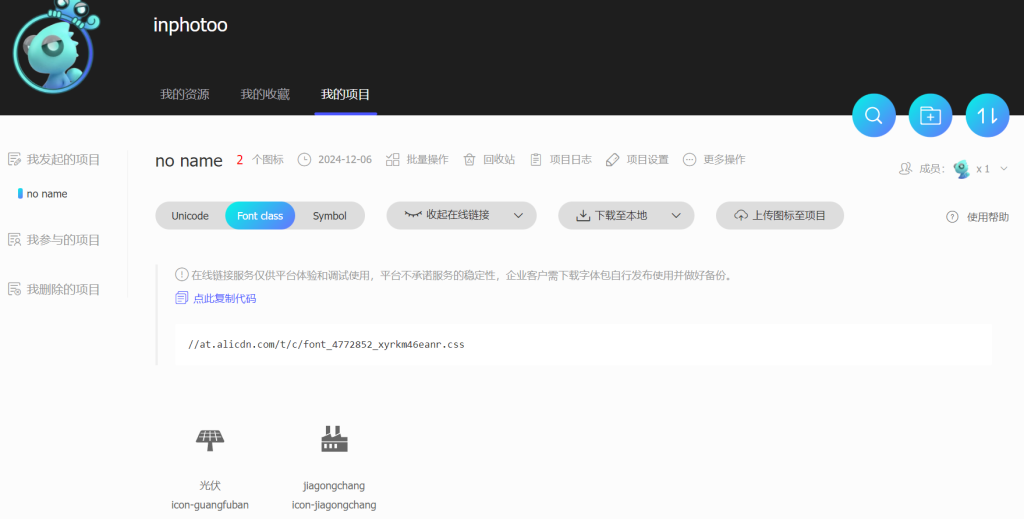This screenshot has height=519, width=1024.
Task: Open the 使用帮助 help link
Action: point(987,217)
